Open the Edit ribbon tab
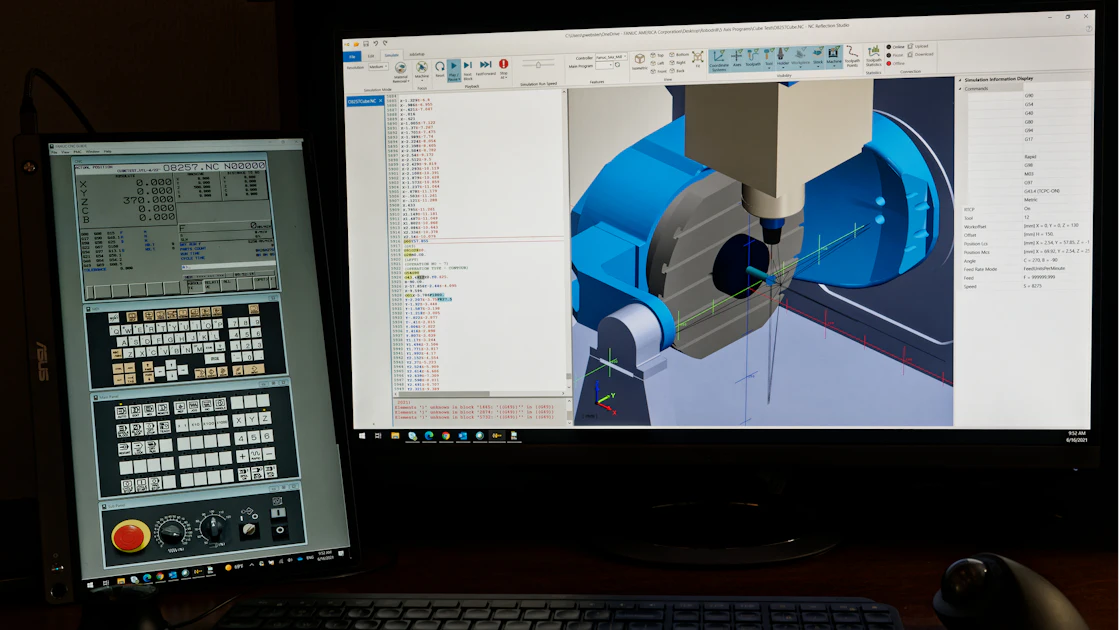Screen dimensions: 1120x630 pyautogui.click(x=371, y=56)
